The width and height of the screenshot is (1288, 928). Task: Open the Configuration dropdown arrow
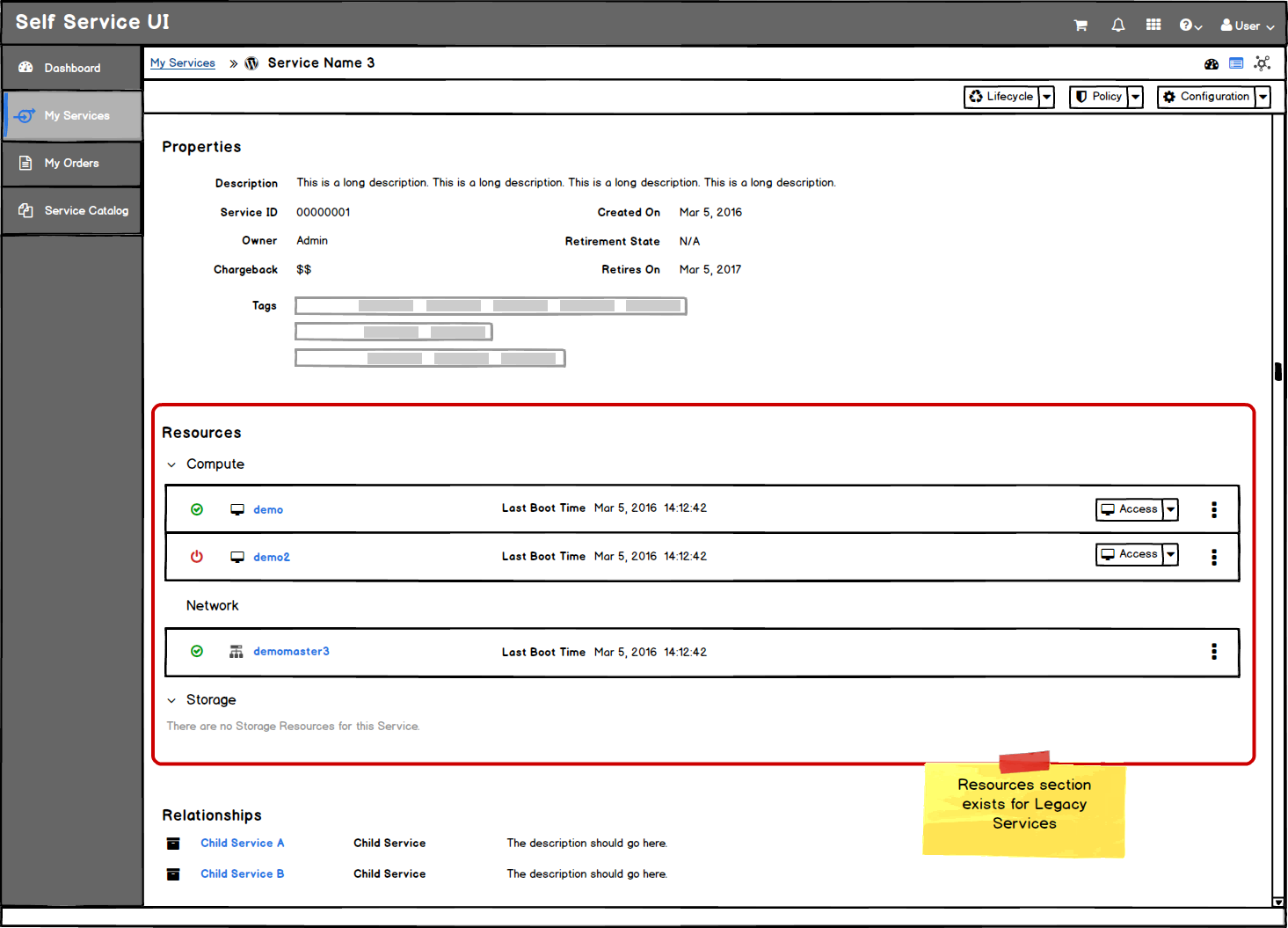(x=1263, y=97)
